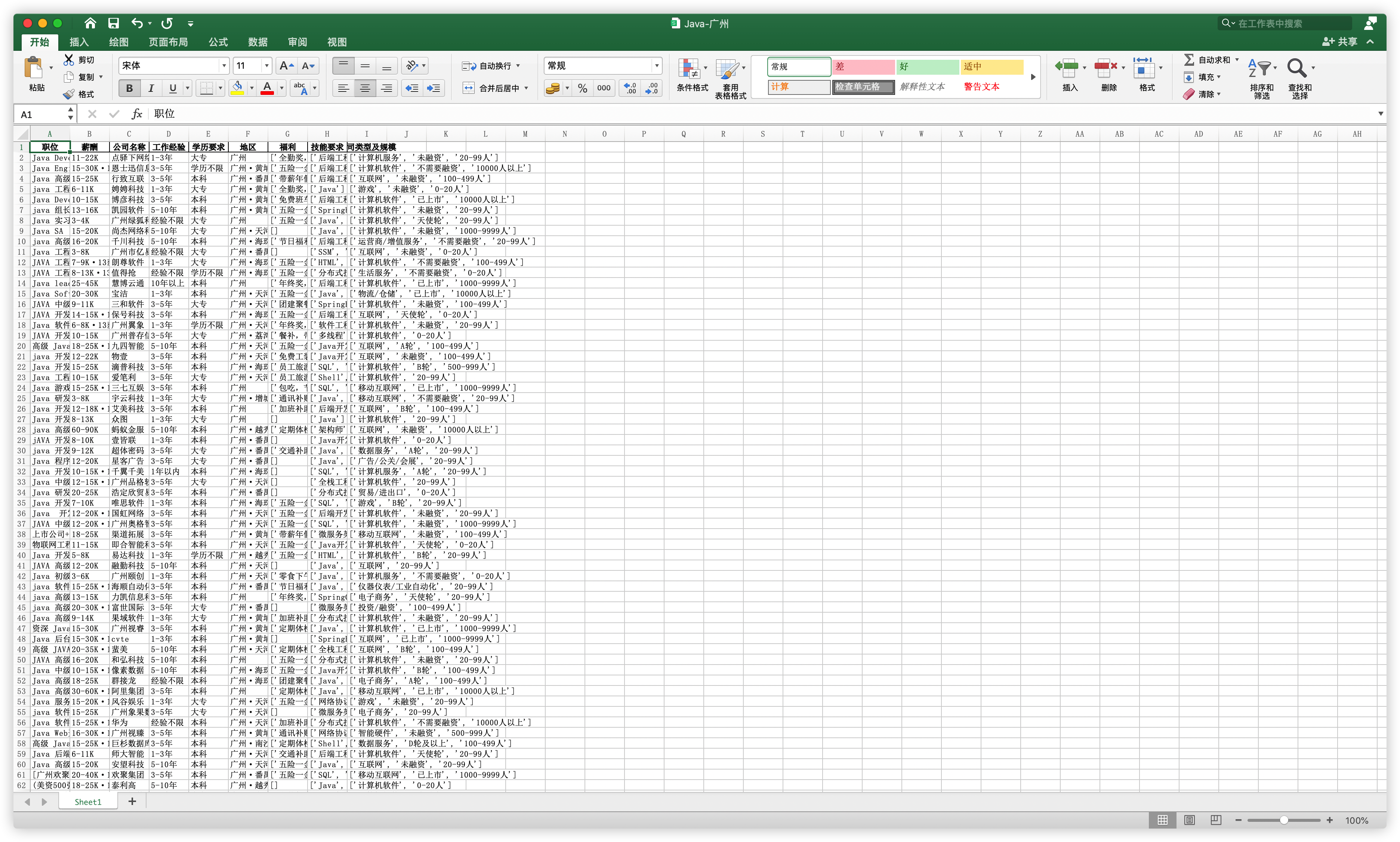This screenshot has height=842, width=1400.
Task: Click the Name Box showing A1
Action: click(40, 114)
